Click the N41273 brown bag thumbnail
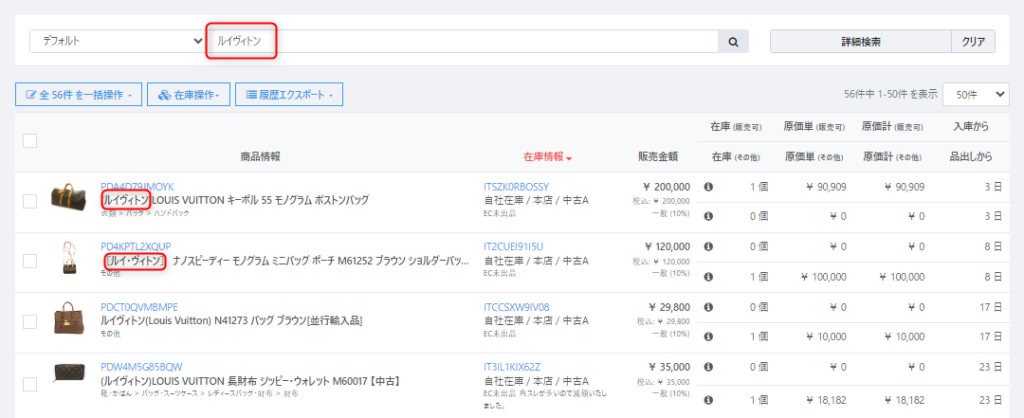Screen dimensions: 1024x418 [68, 318]
